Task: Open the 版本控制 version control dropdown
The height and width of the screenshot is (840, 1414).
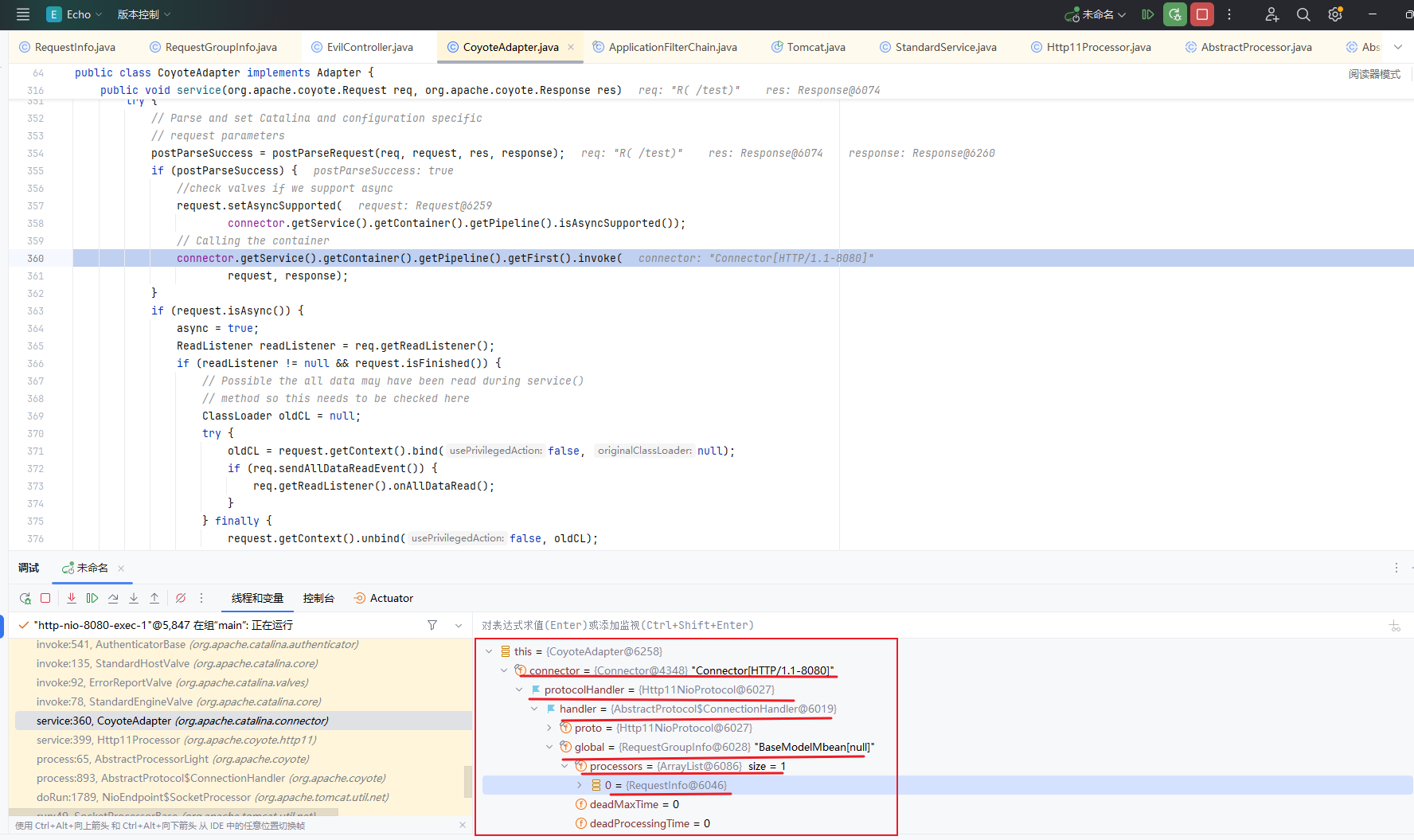Action: pyautogui.click(x=144, y=14)
